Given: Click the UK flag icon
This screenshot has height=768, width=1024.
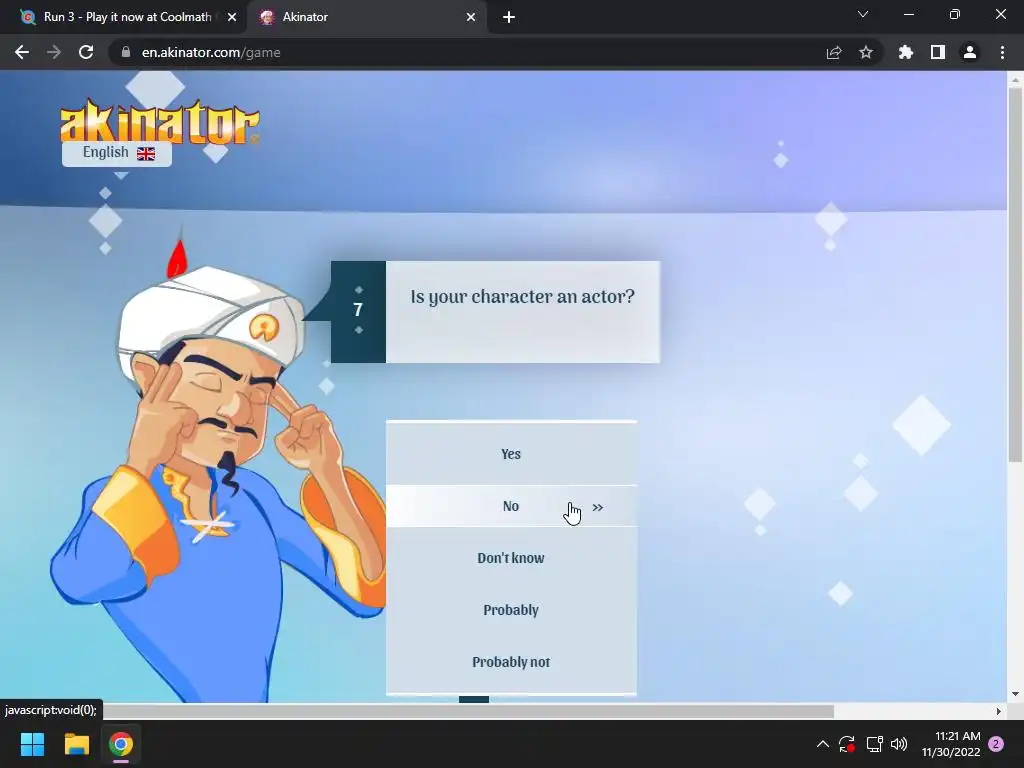Looking at the screenshot, I should [146, 153].
